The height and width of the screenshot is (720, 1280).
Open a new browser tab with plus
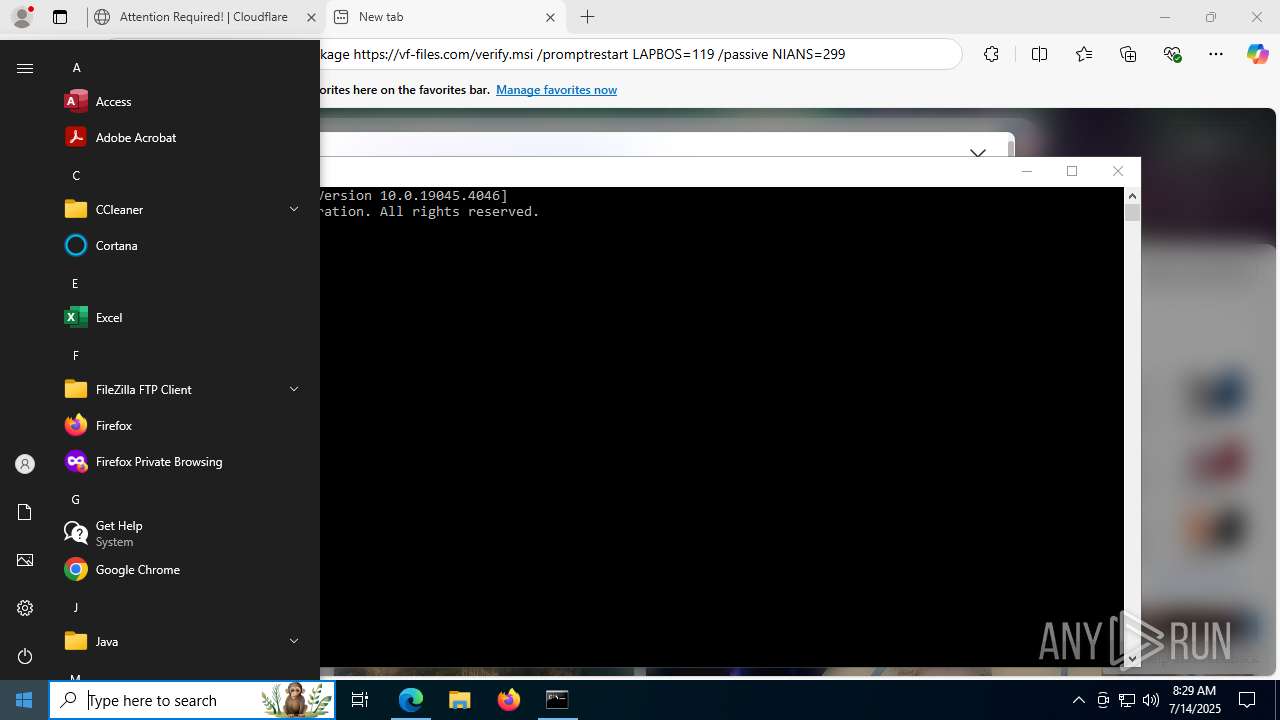[x=588, y=17]
